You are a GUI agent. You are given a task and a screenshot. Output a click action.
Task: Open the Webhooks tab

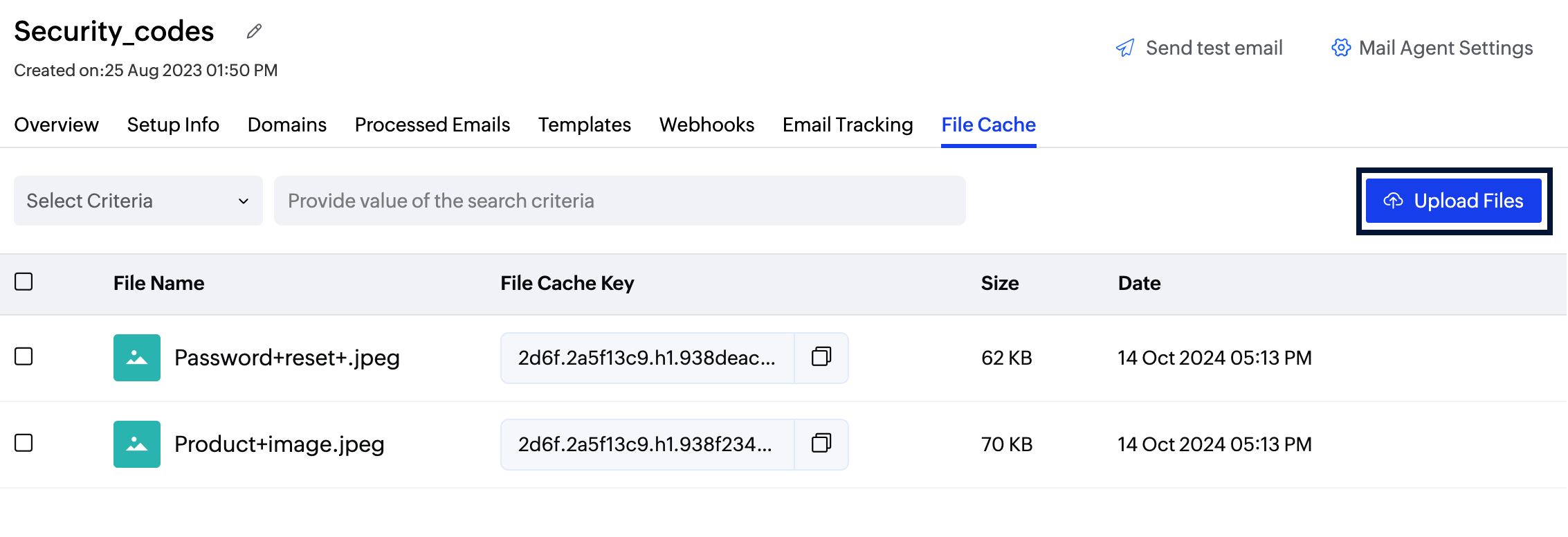coord(706,125)
